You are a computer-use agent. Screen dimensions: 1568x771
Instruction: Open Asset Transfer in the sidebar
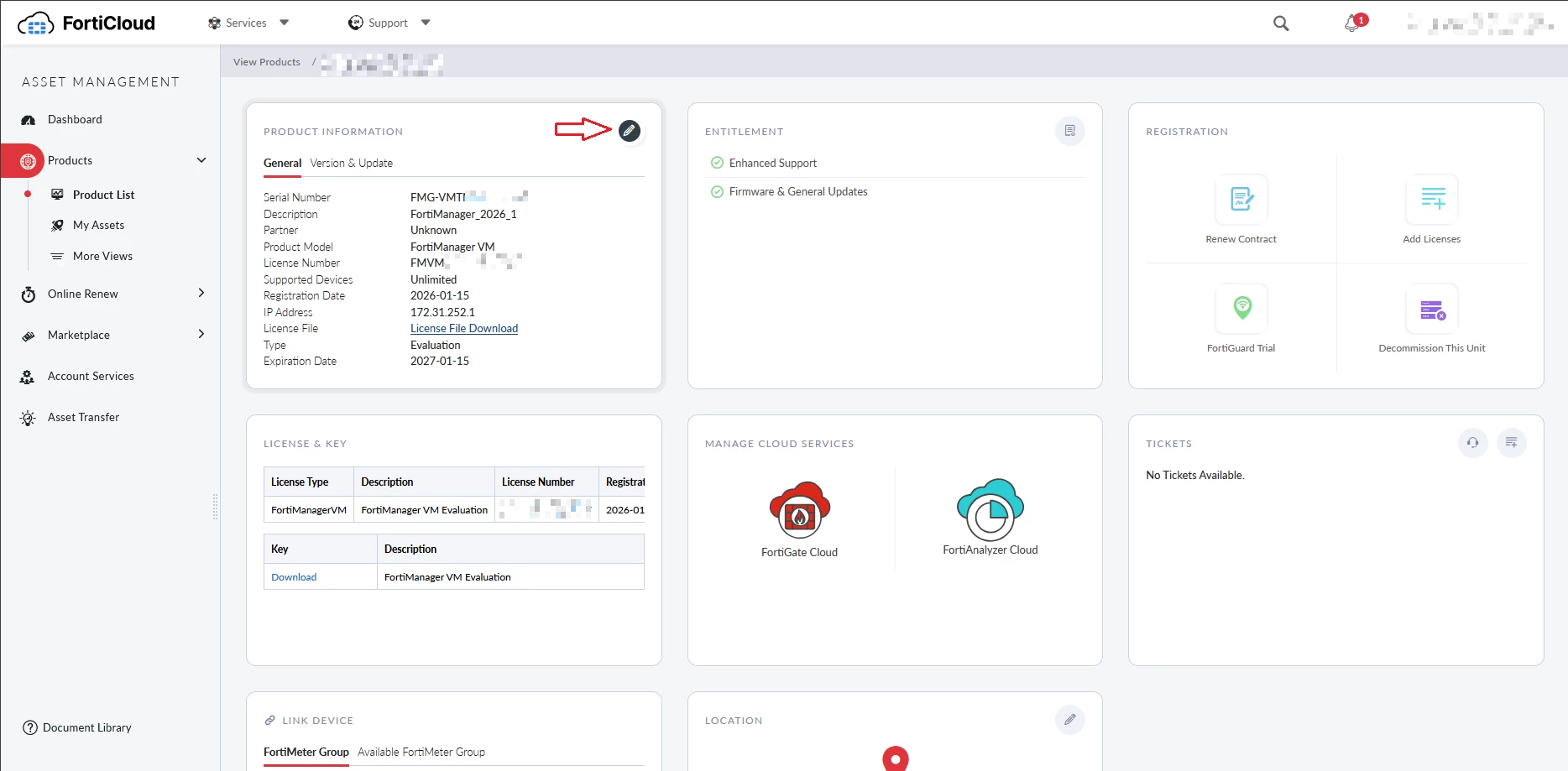tap(83, 417)
